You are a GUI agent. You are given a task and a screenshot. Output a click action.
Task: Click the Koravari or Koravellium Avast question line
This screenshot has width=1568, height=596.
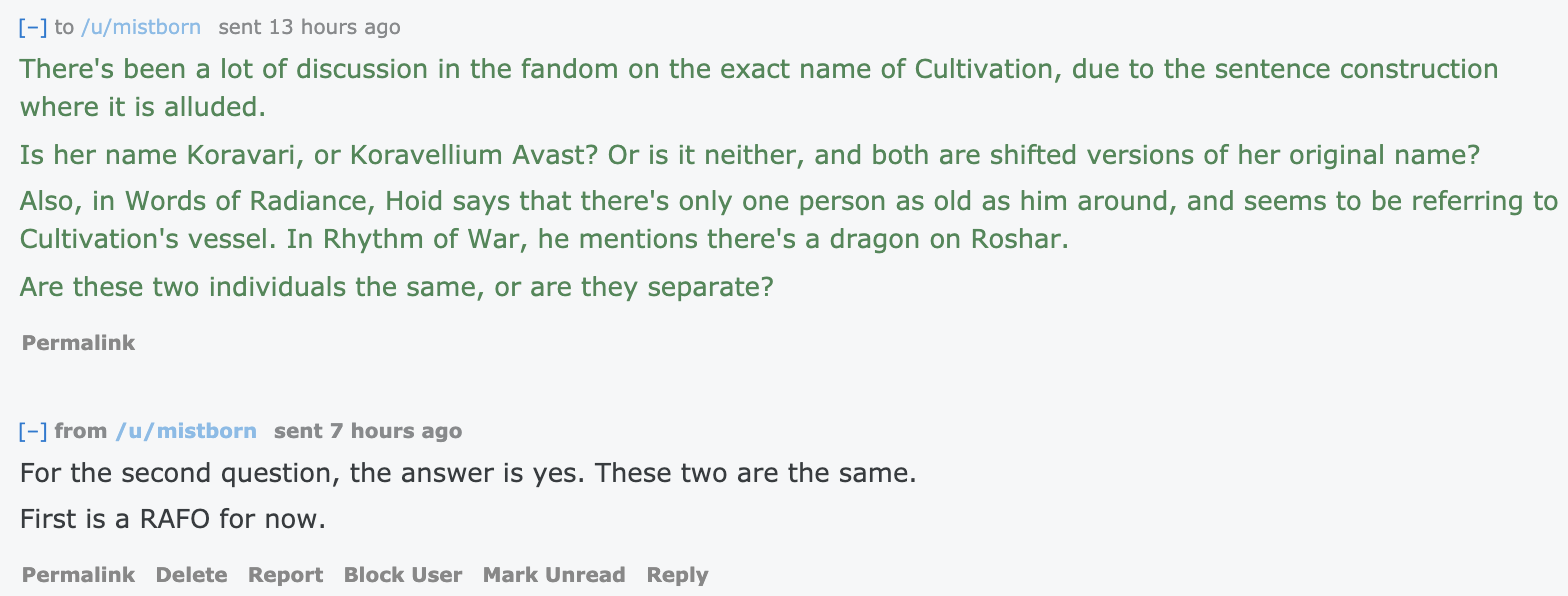[x=749, y=156]
